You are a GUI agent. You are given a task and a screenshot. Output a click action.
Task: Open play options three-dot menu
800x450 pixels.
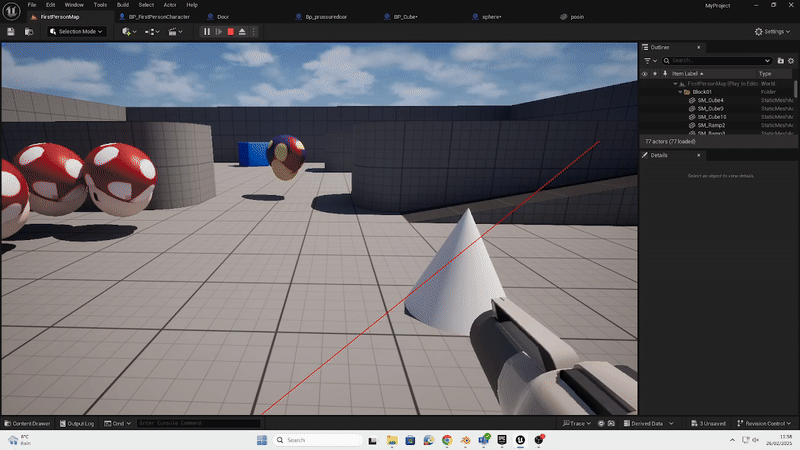(254, 32)
